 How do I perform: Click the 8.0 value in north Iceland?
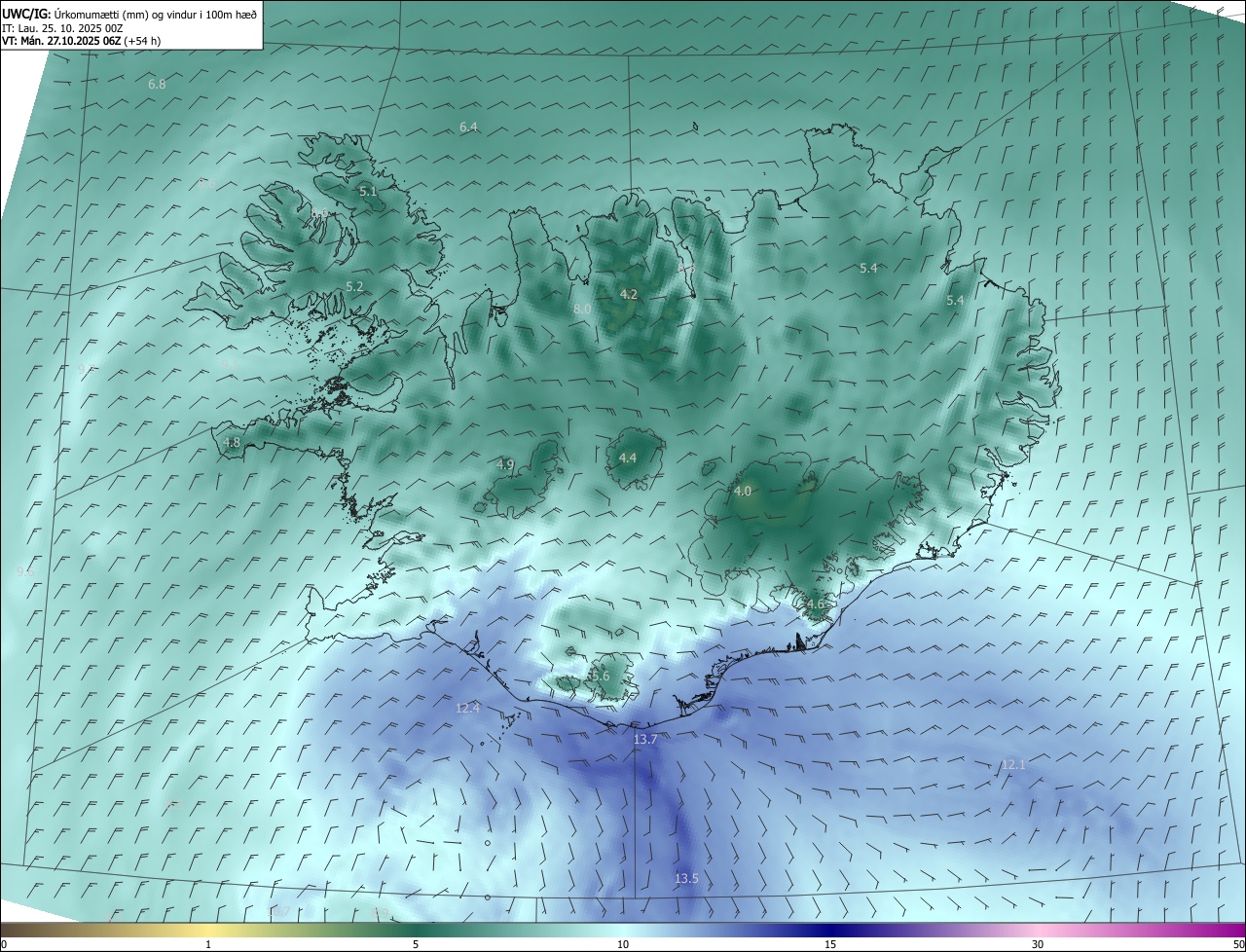pos(582,309)
